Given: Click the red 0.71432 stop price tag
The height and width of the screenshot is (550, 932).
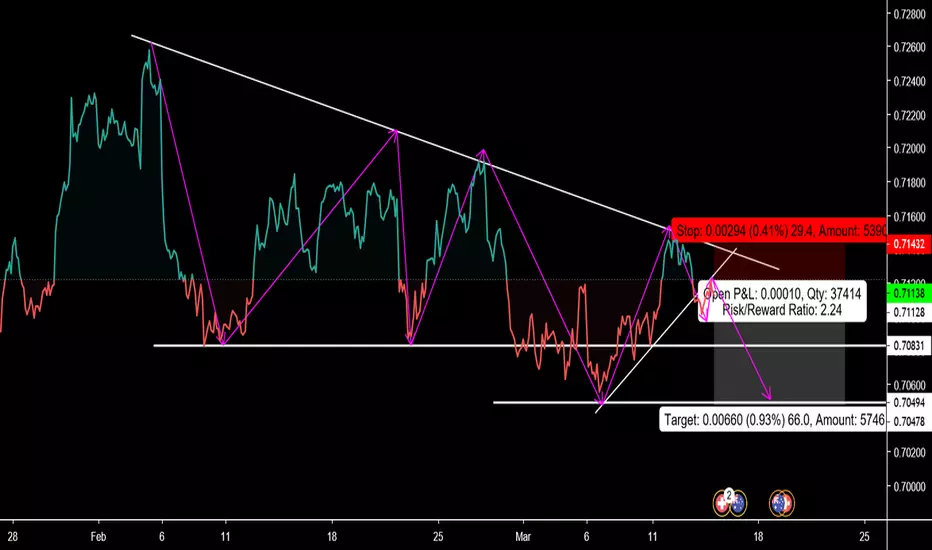Looking at the screenshot, I should coord(909,244).
